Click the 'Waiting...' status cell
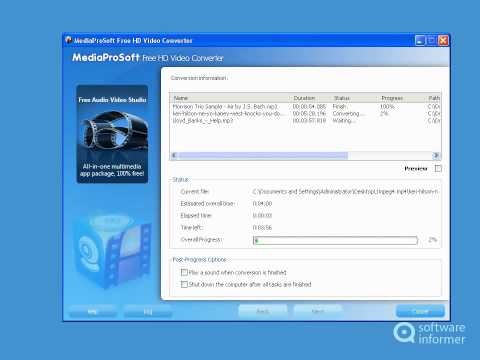The image size is (480, 360). point(343,121)
